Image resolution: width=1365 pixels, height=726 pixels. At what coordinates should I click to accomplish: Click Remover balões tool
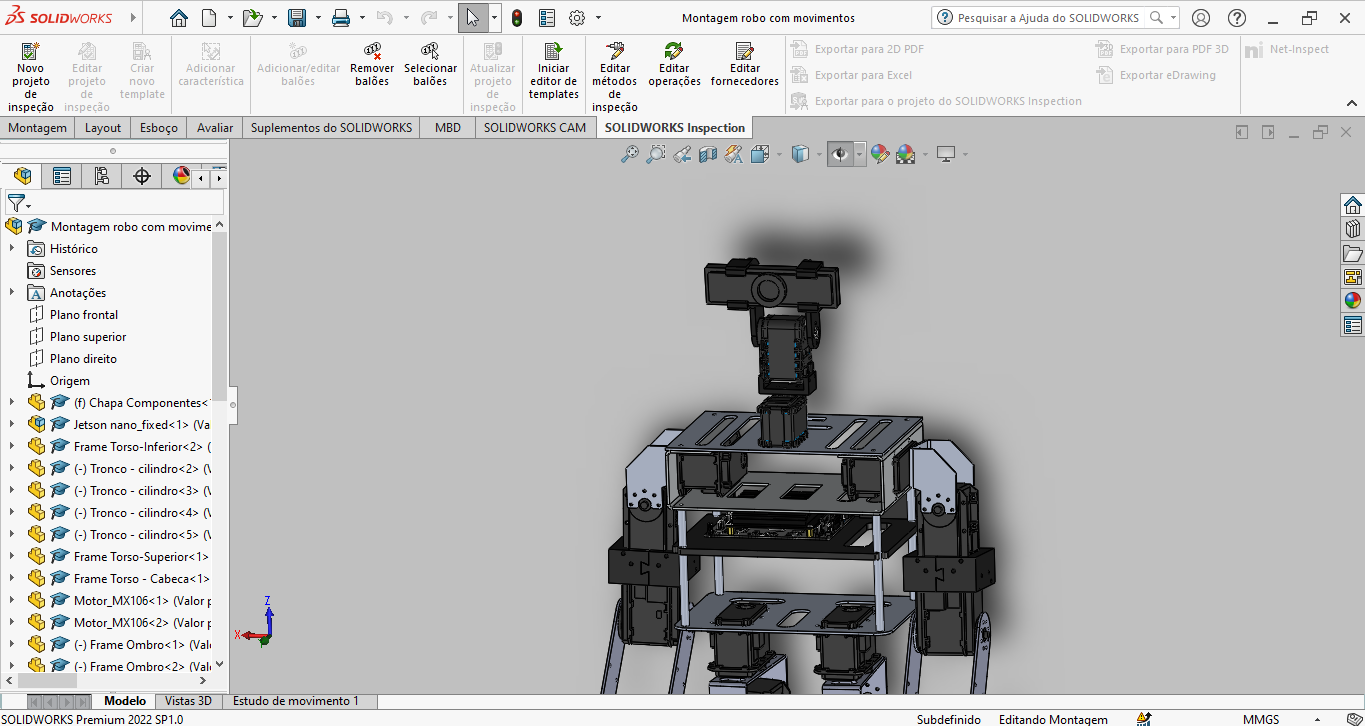click(372, 64)
